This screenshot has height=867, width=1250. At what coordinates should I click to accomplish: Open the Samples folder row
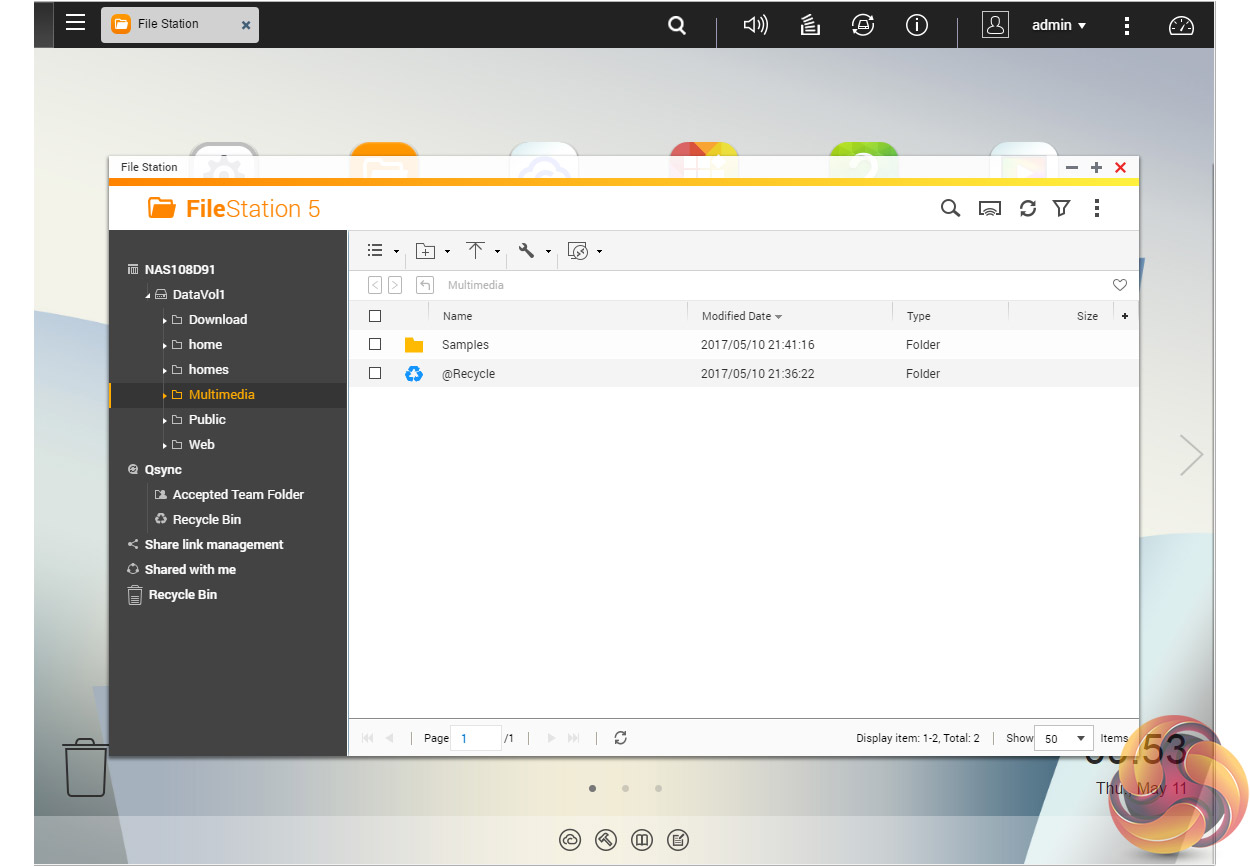pyautogui.click(x=743, y=345)
